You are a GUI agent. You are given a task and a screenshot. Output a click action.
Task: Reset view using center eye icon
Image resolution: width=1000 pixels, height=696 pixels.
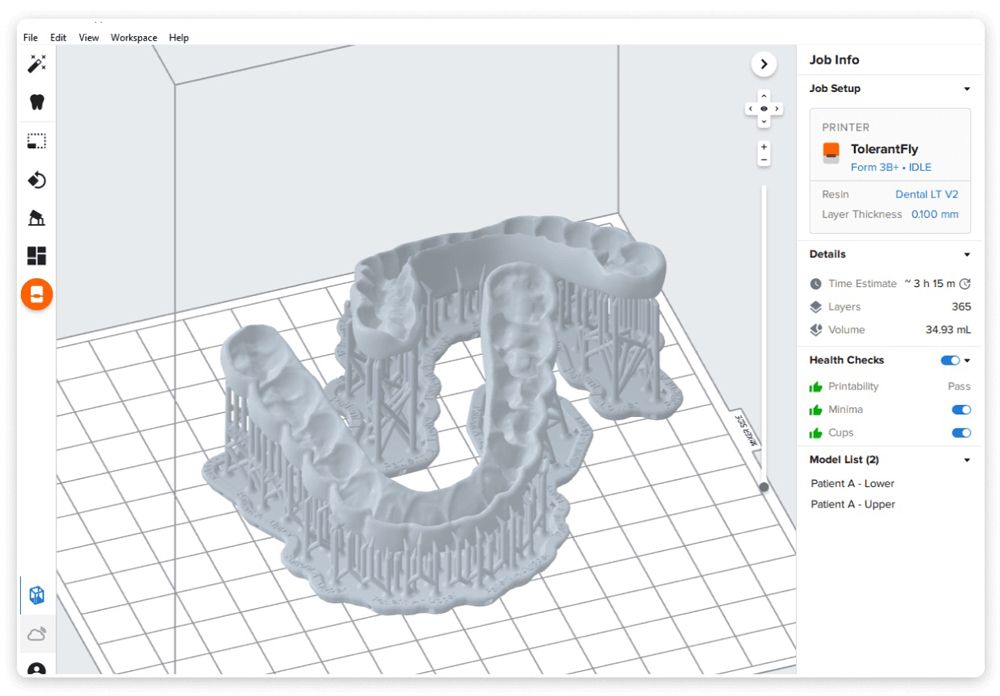tap(764, 109)
